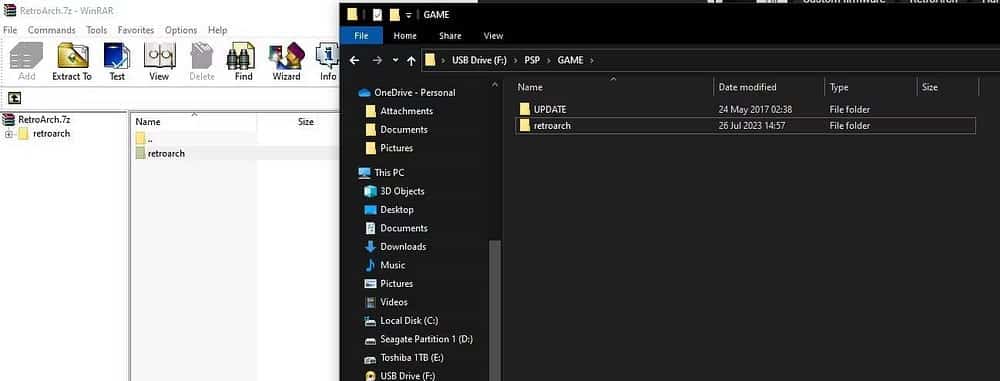Image resolution: width=1000 pixels, height=381 pixels.
Task: Click the navigation pane vertical scrollbar
Action: 494,306
